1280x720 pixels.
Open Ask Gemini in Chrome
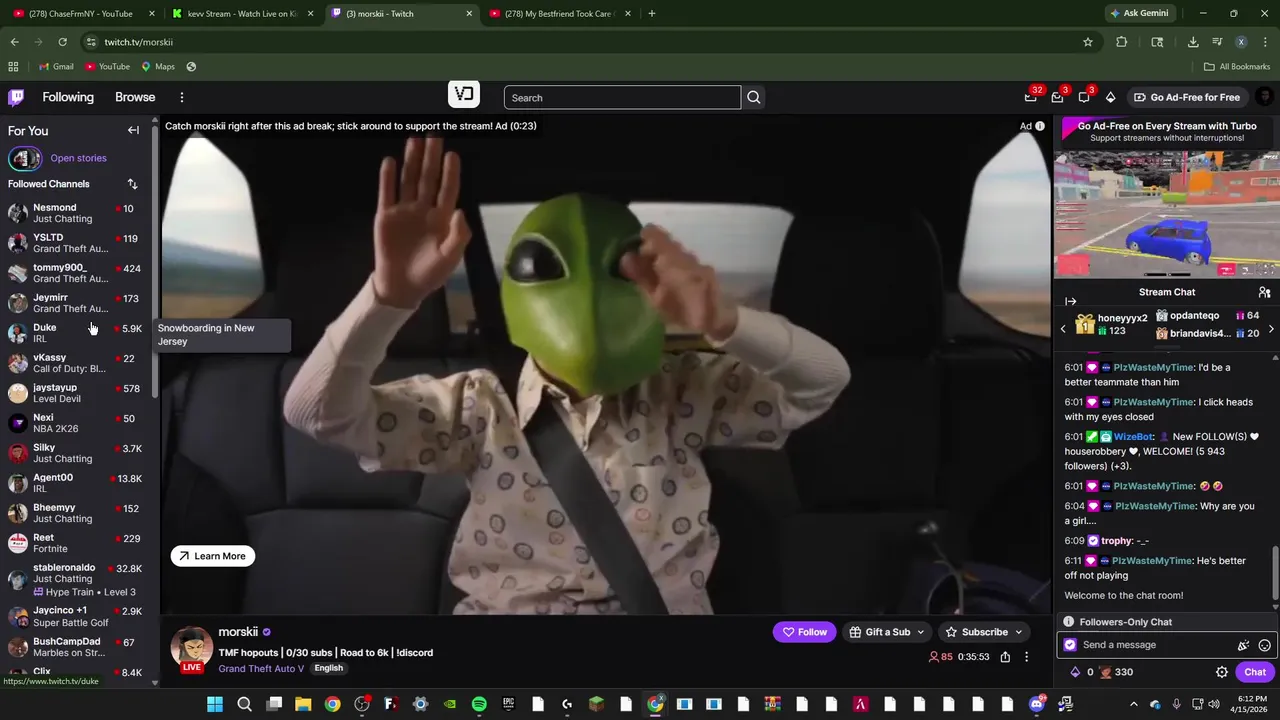point(1139,13)
